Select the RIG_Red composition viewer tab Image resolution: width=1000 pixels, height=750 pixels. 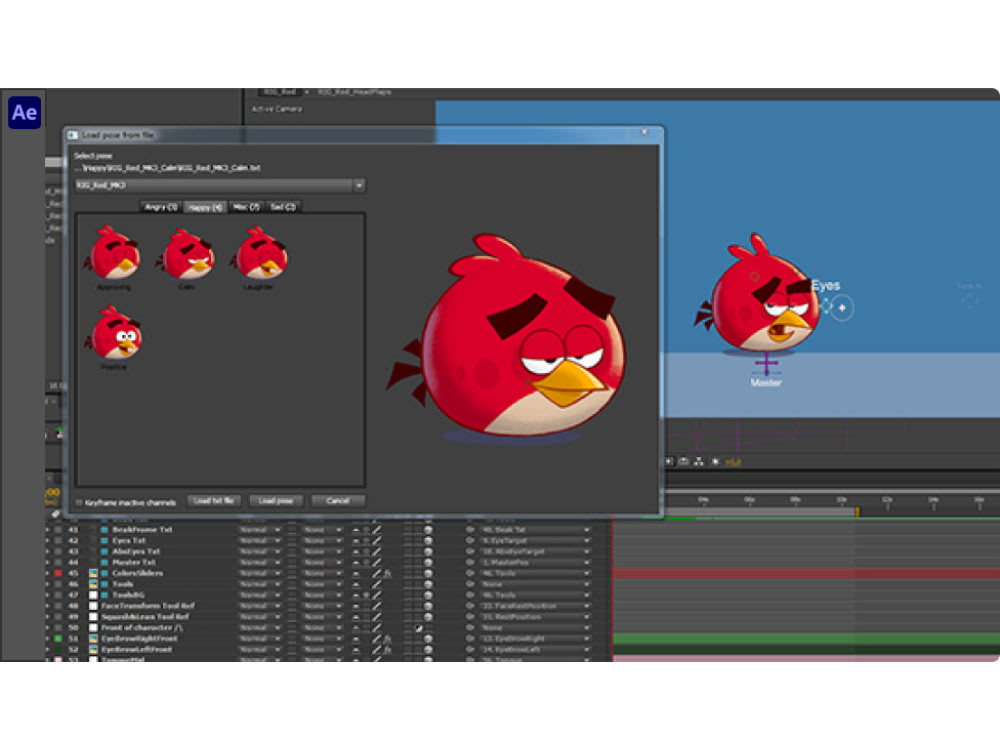[281, 92]
